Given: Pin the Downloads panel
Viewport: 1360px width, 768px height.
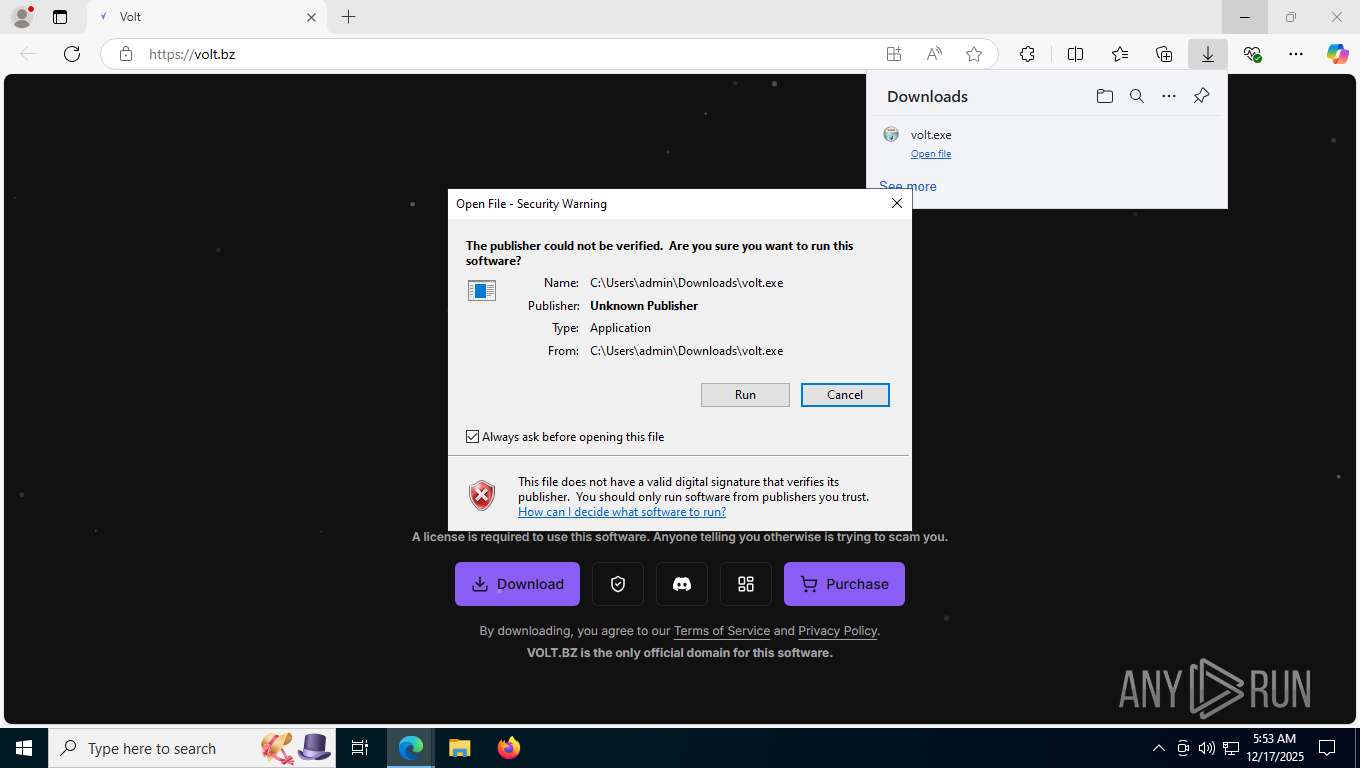Looking at the screenshot, I should pyautogui.click(x=1201, y=96).
